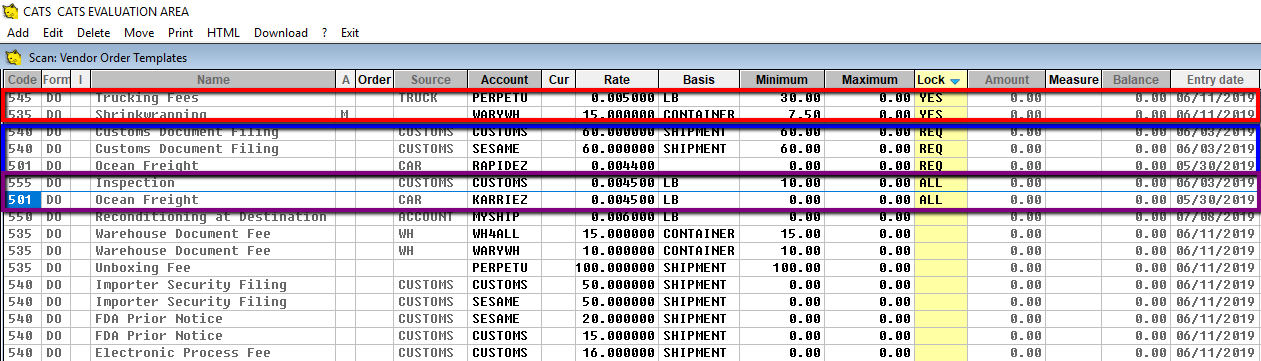Click the 07/08/2019 entry date cell
The image size is (1261, 361).
point(1215,217)
